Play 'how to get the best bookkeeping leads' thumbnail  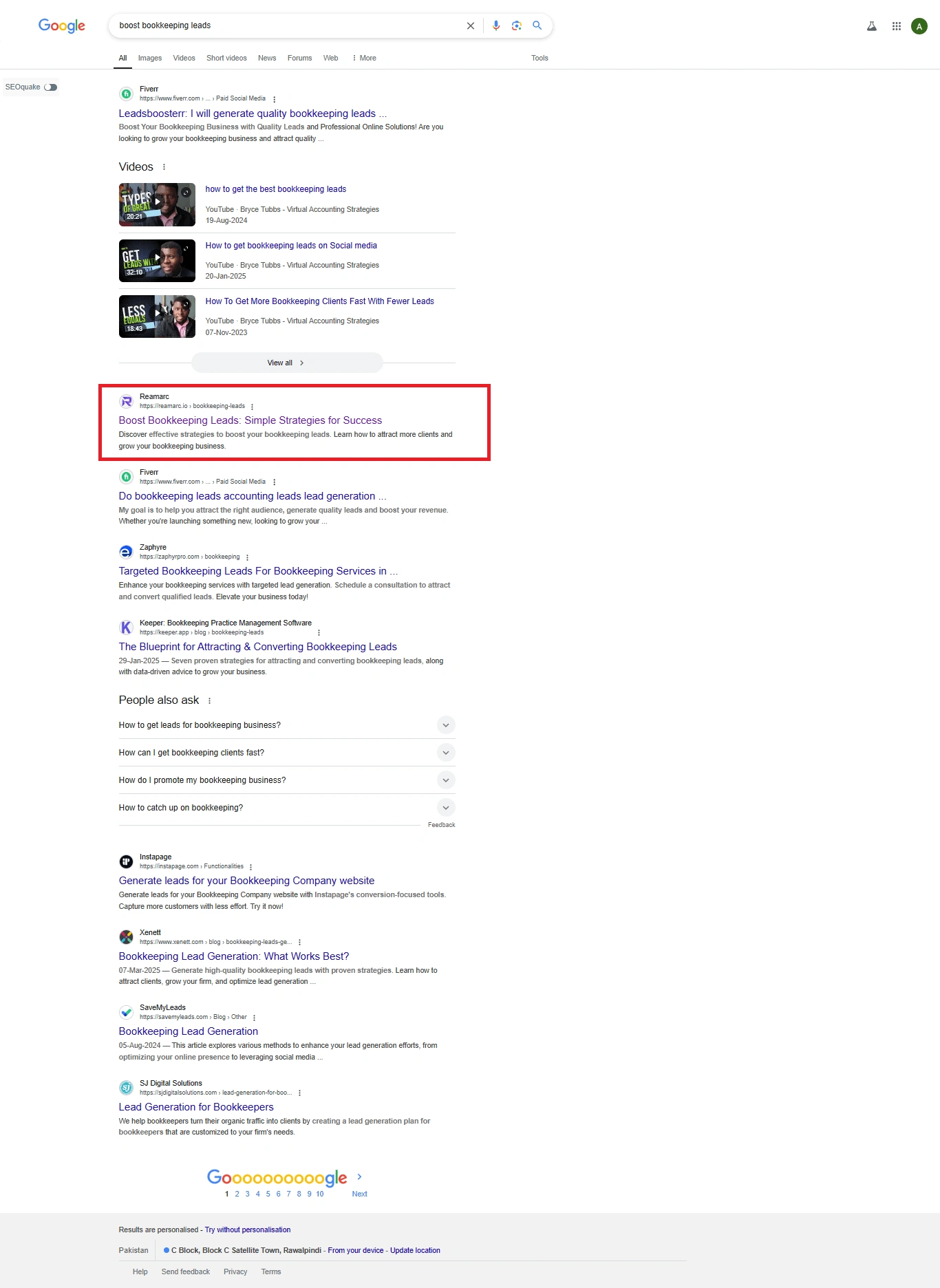coord(157,204)
